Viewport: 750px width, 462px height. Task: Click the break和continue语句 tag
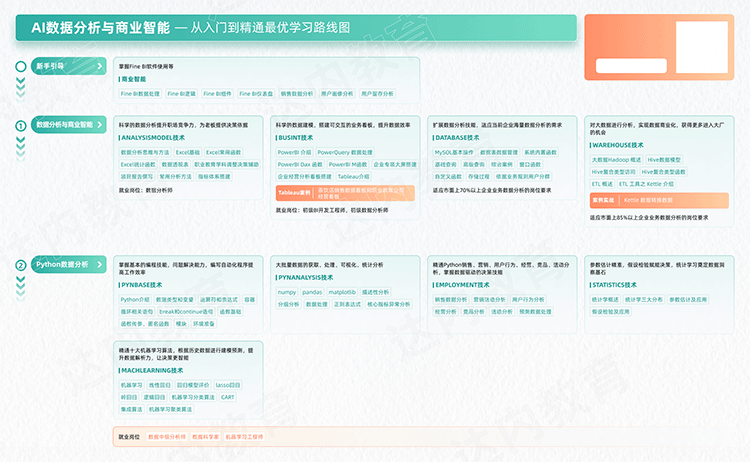pos(186,312)
